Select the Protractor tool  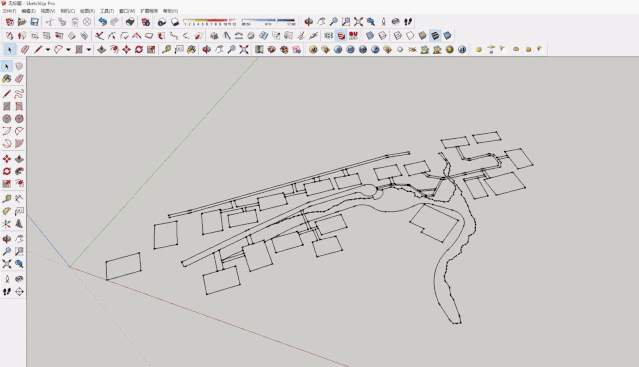(x=7, y=211)
